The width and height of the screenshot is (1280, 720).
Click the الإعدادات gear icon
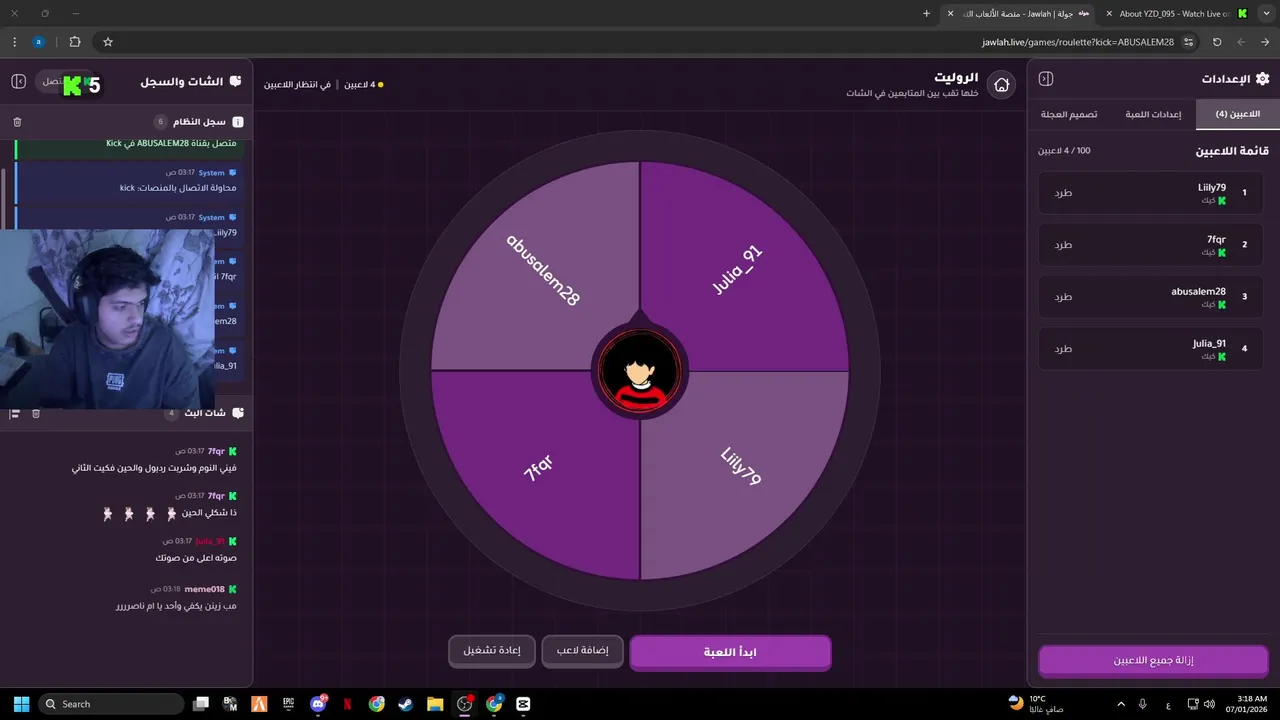(1262, 79)
